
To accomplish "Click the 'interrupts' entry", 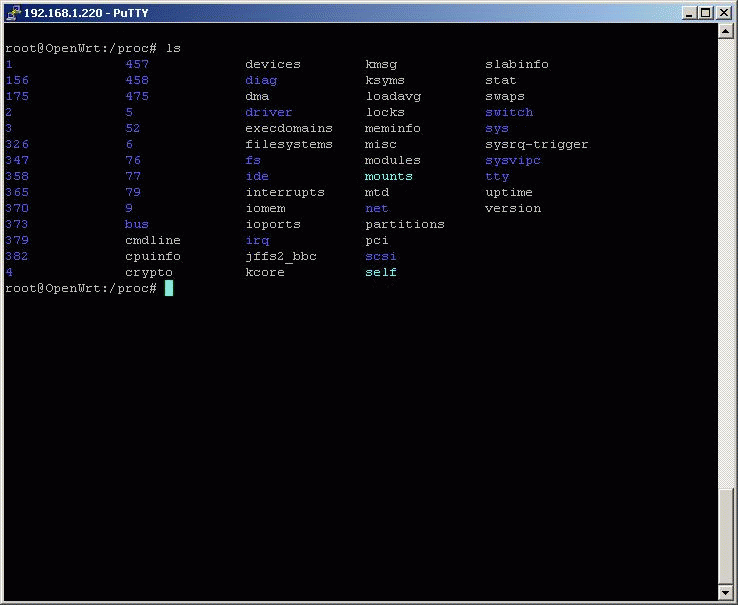I will coord(285,193).
